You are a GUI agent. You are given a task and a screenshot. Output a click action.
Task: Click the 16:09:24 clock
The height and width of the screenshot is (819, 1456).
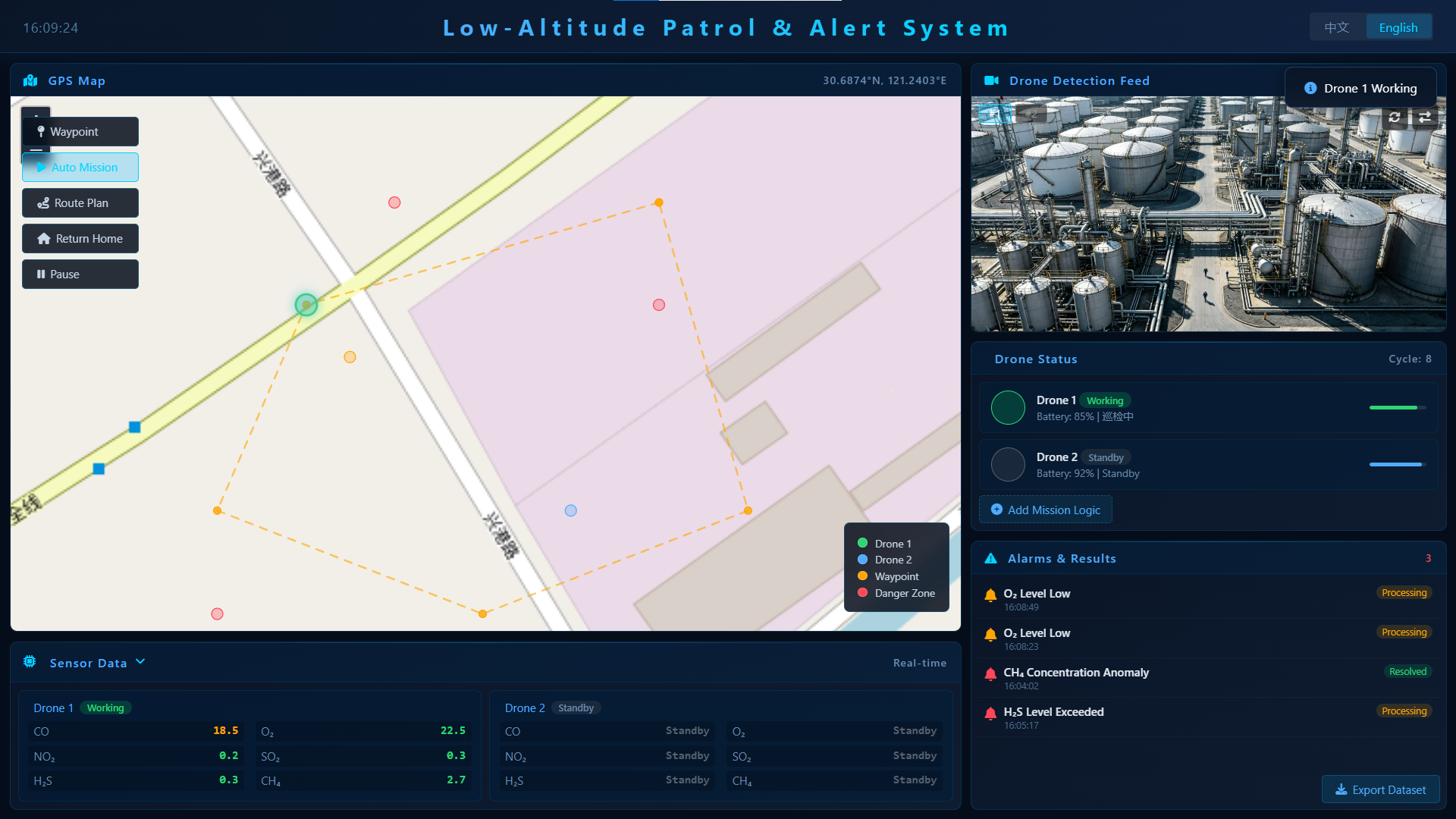tap(50, 27)
